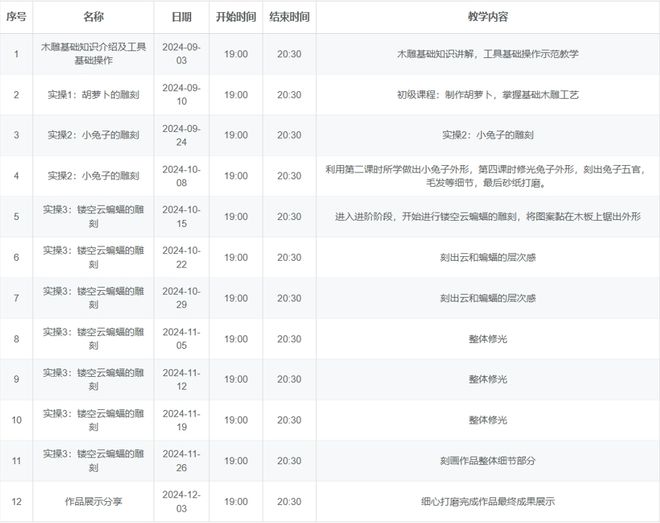660x523 pixels.
Task: Click the date 2024-09-24
Action: [x=181, y=135]
